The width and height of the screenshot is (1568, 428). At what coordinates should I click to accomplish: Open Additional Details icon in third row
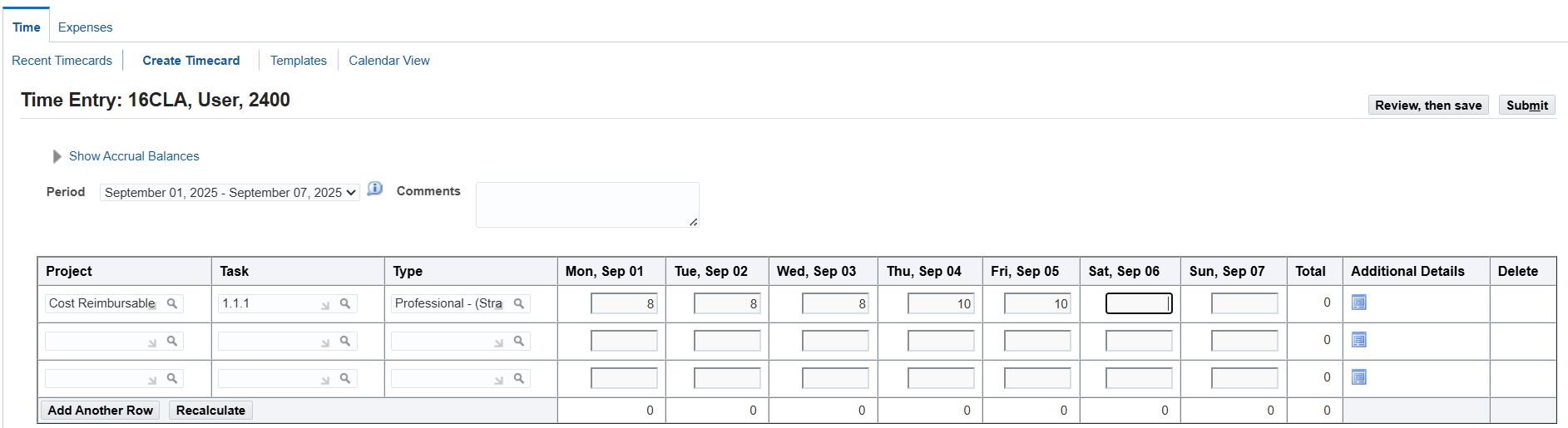coord(1358,377)
